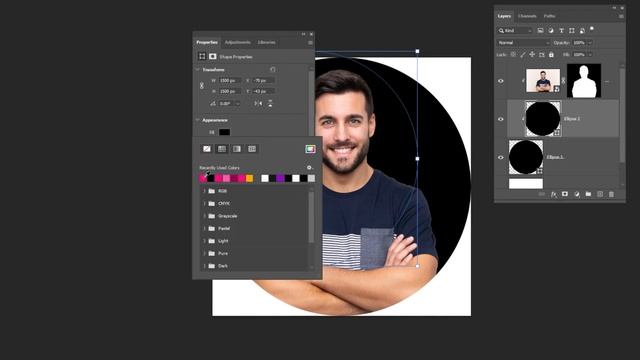Expand the RGB swatch folder
The image size is (640, 360).
coord(204,191)
